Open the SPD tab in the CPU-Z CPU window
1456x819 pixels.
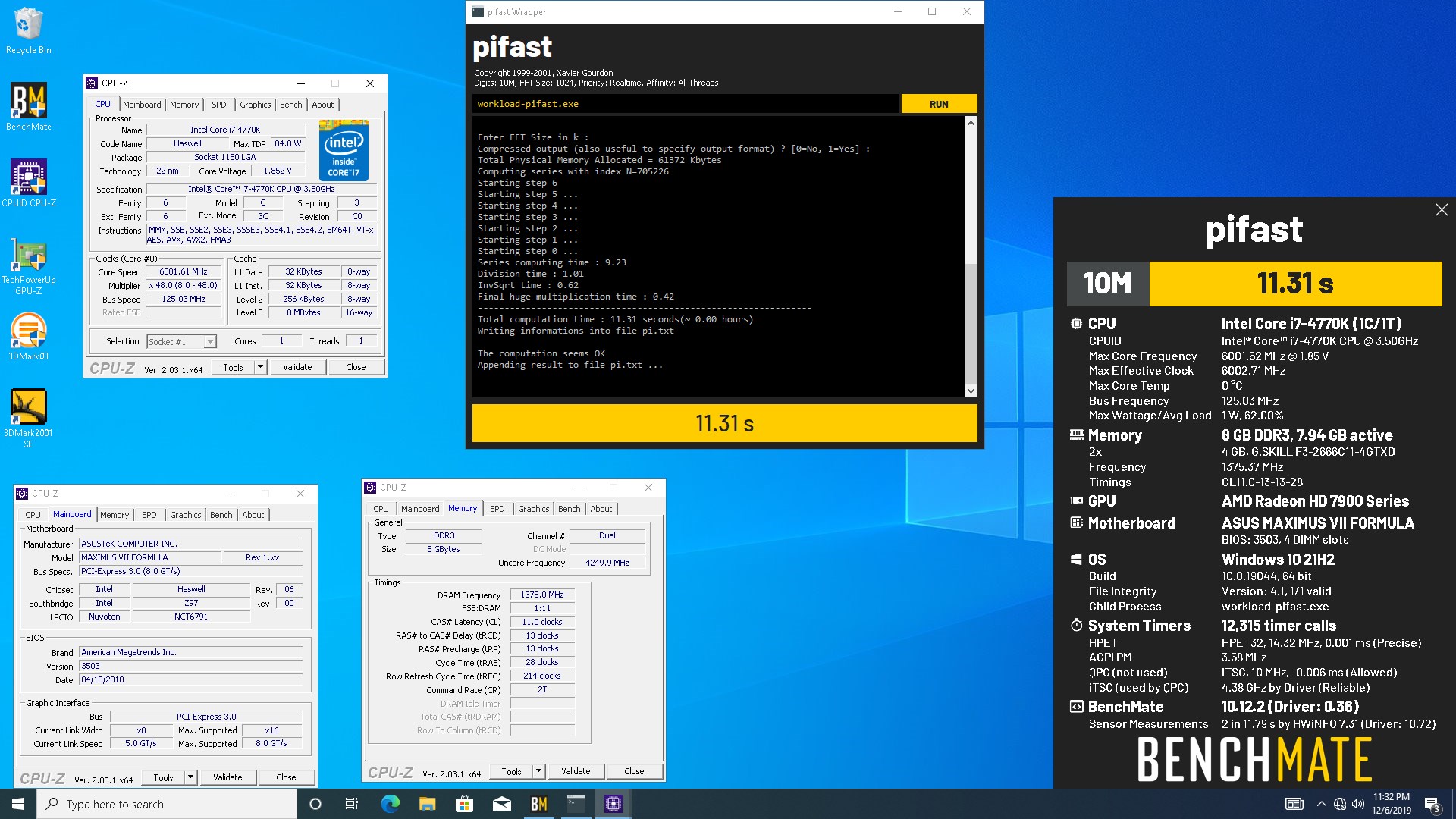pyautogui.click(x=219, y=105)
